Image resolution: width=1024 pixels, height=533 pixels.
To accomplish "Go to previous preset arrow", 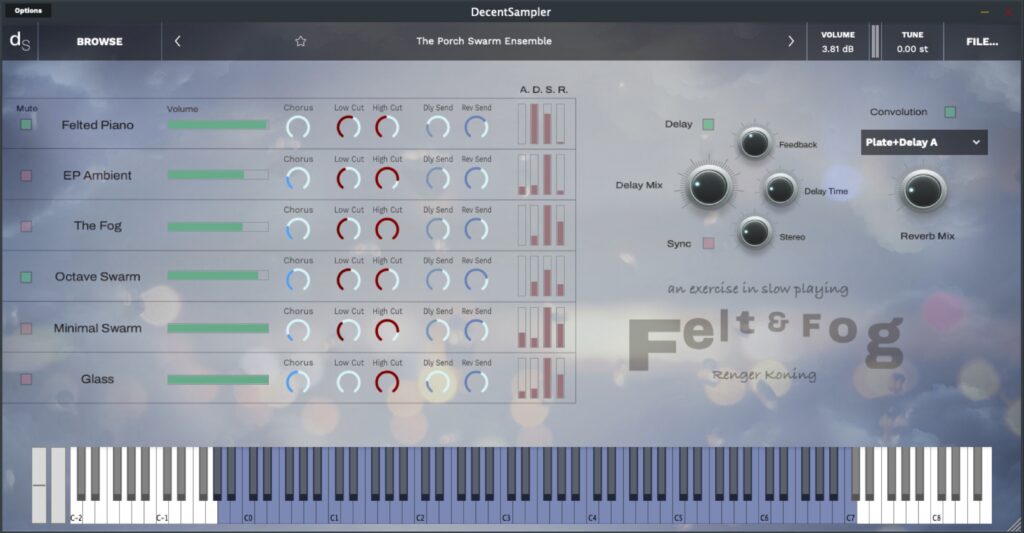I will 178,41.
